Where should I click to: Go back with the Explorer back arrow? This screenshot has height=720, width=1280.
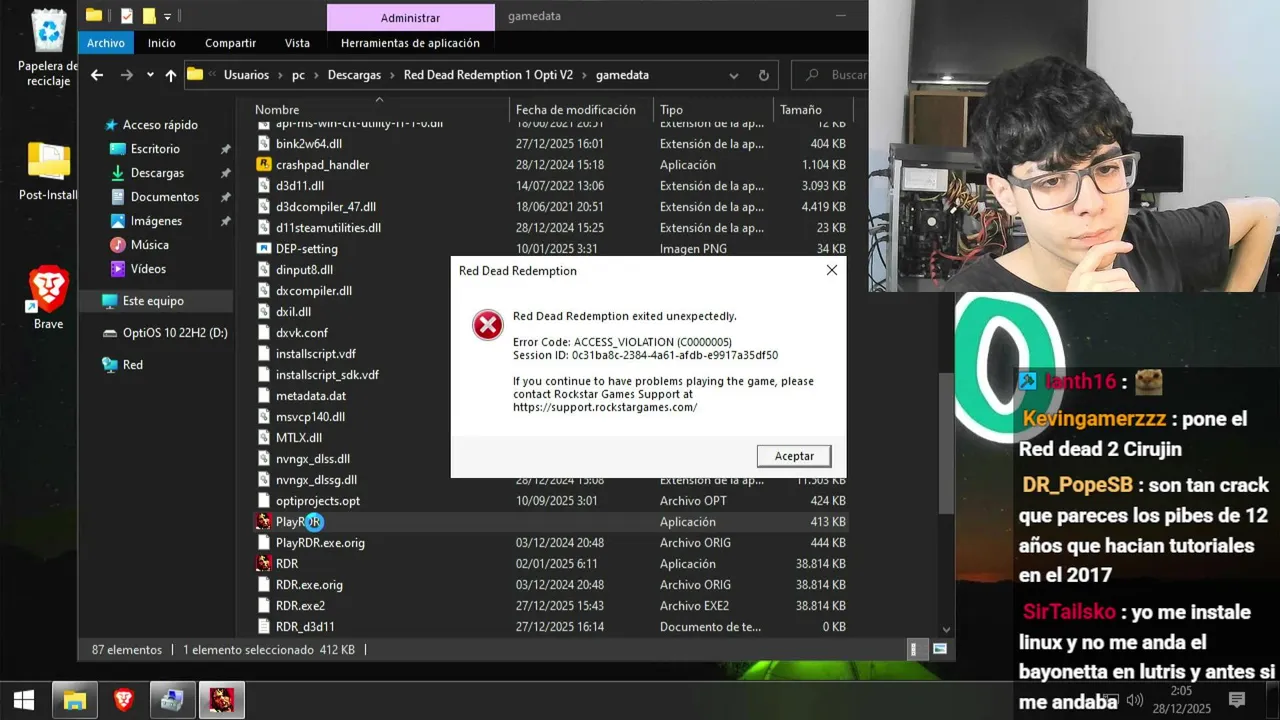coord(97,75)
